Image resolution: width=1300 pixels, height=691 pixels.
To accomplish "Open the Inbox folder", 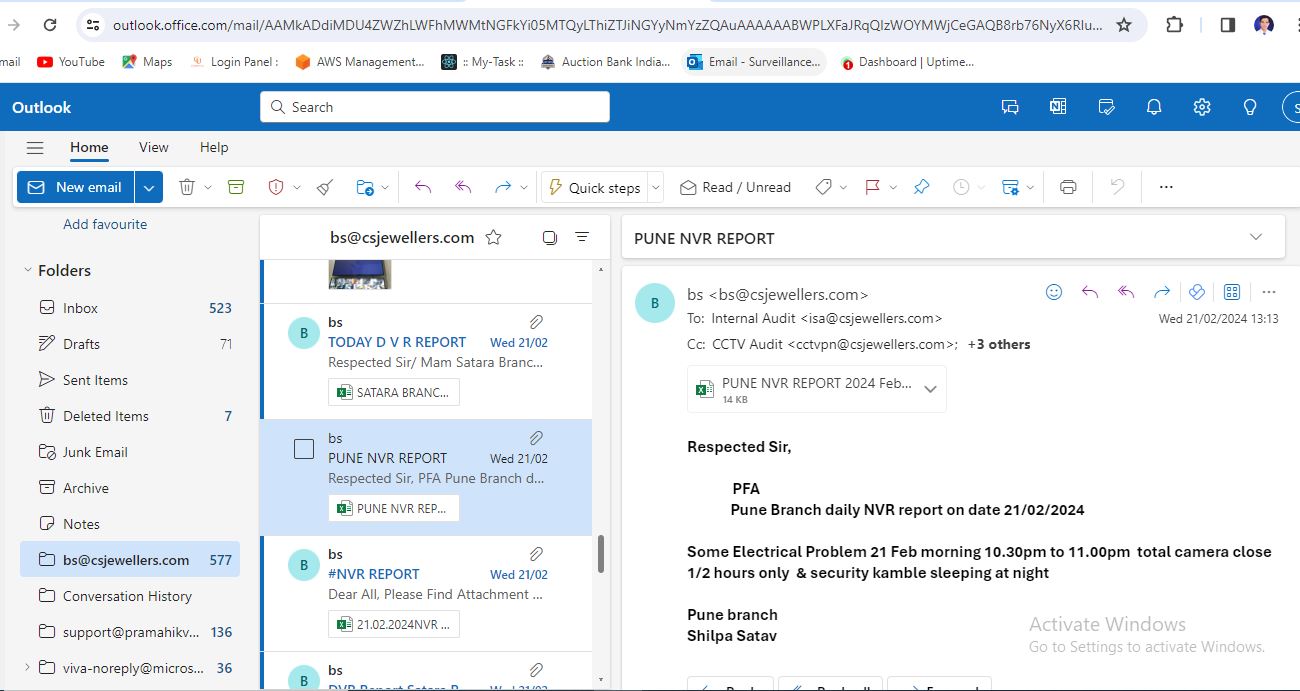I will (130, 308).
